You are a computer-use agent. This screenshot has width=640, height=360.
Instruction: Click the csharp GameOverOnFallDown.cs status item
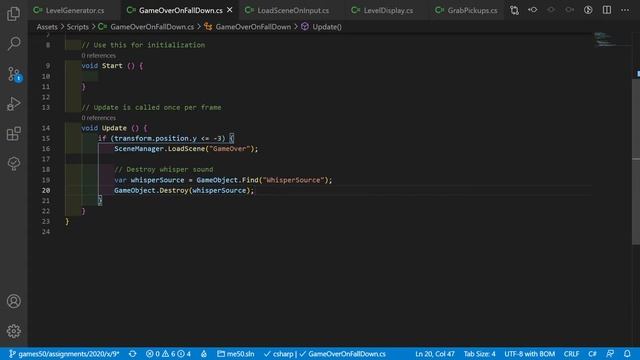(x=324, y=354)
